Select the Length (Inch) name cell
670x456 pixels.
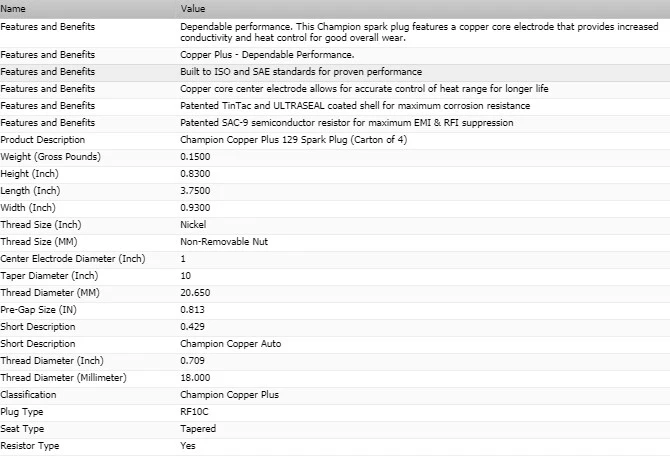pyautogui.click(x=30, y=191)
